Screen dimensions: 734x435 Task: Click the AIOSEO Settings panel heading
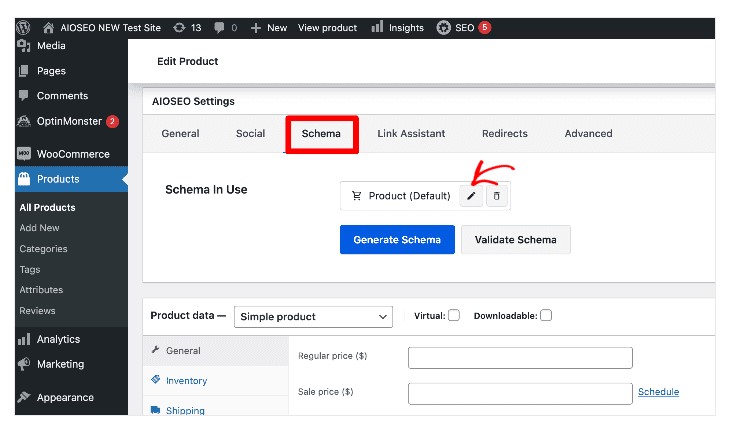pyautogui.click(x=193, y=101)
